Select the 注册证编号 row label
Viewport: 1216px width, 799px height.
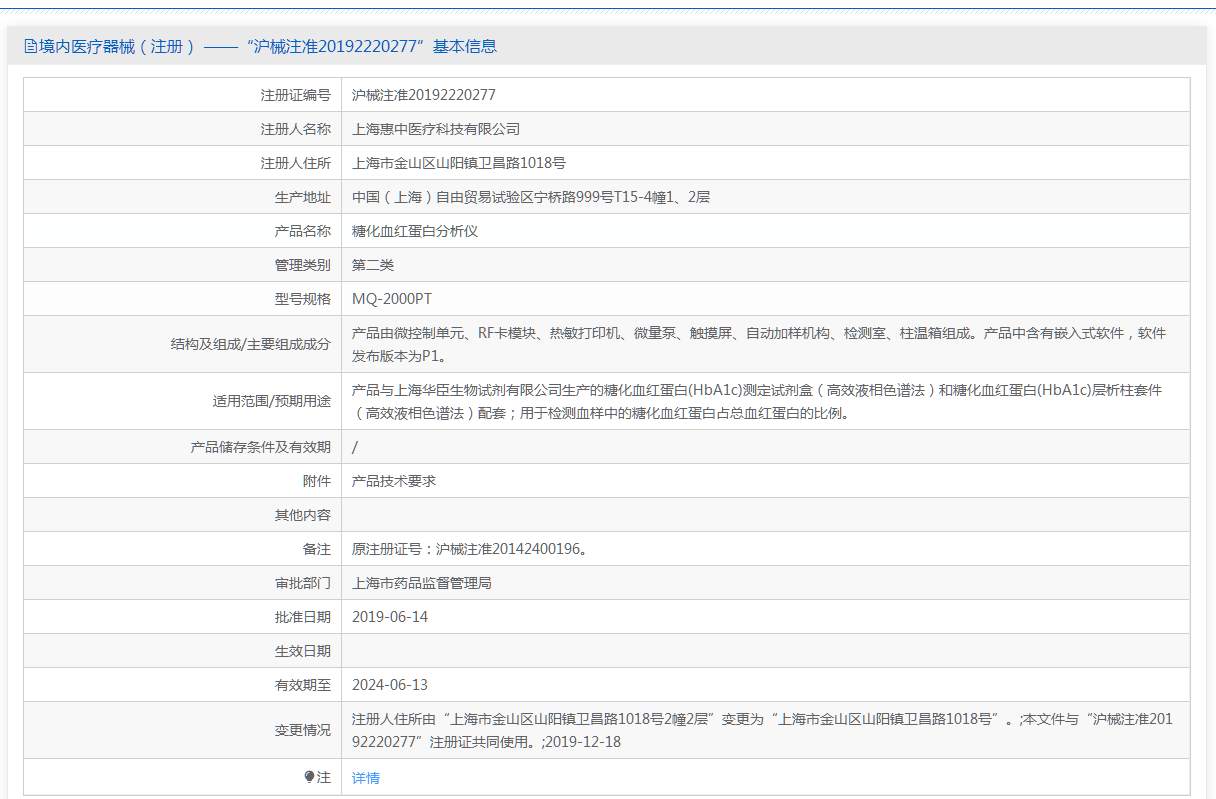click(x=296, y=95)
